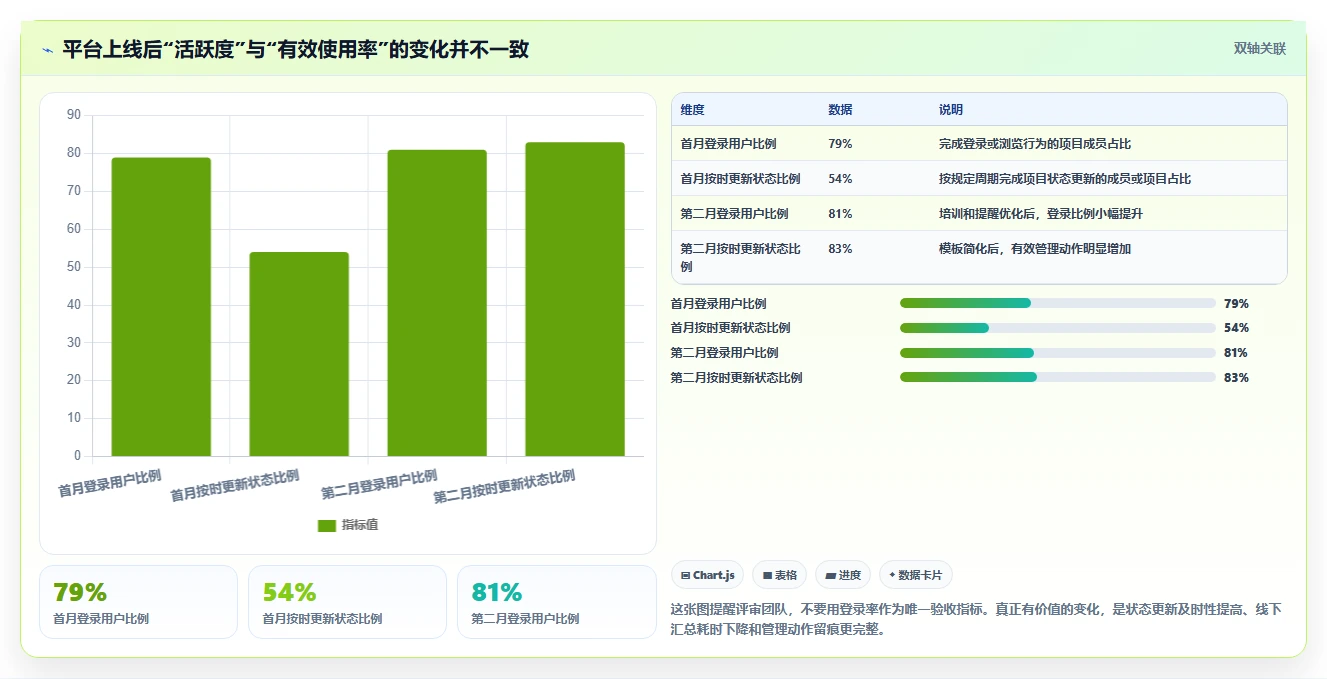Toggle the 指标值 legend label

pos(360,525)
